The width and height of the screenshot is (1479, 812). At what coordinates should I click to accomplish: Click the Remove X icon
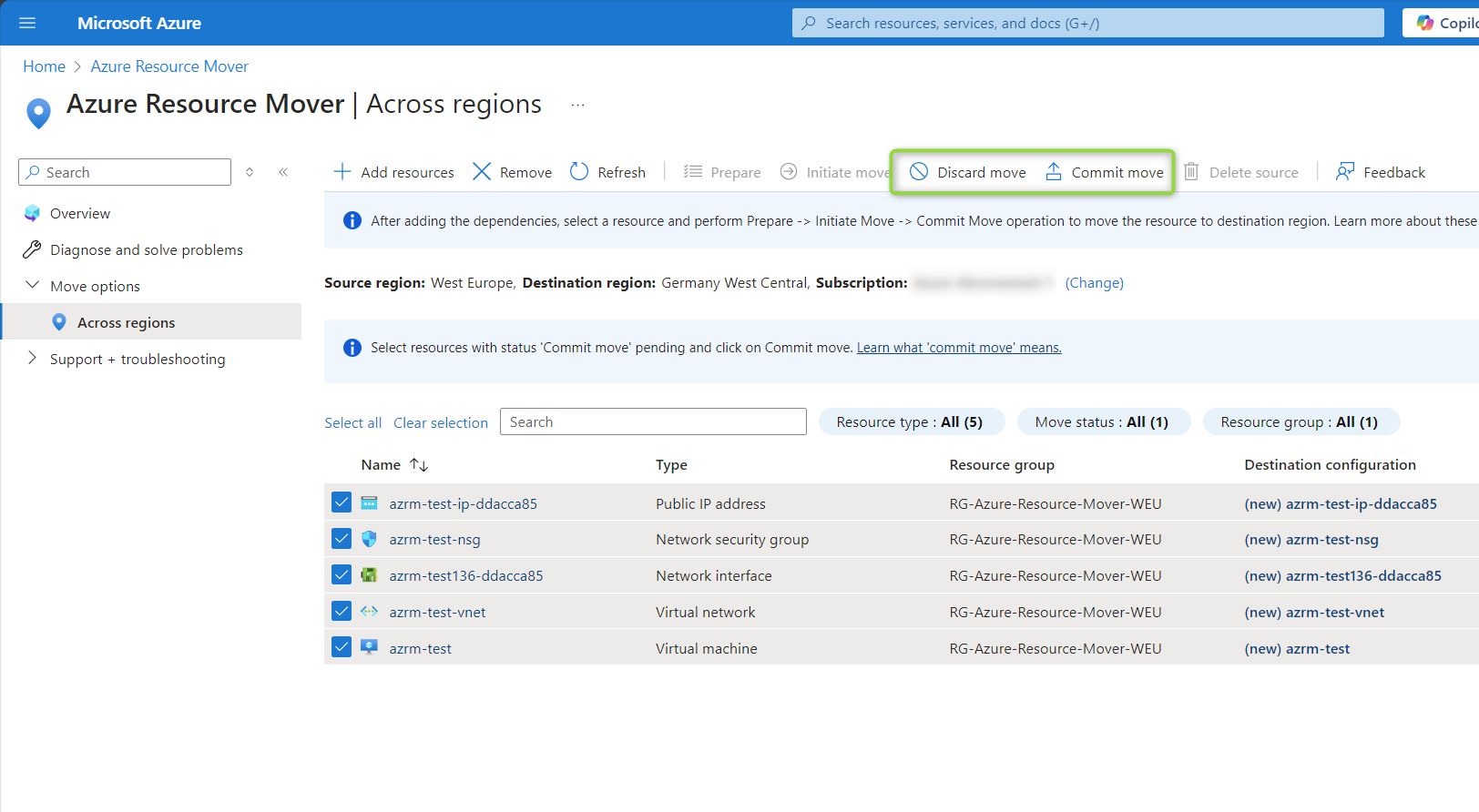click(482, 171)
